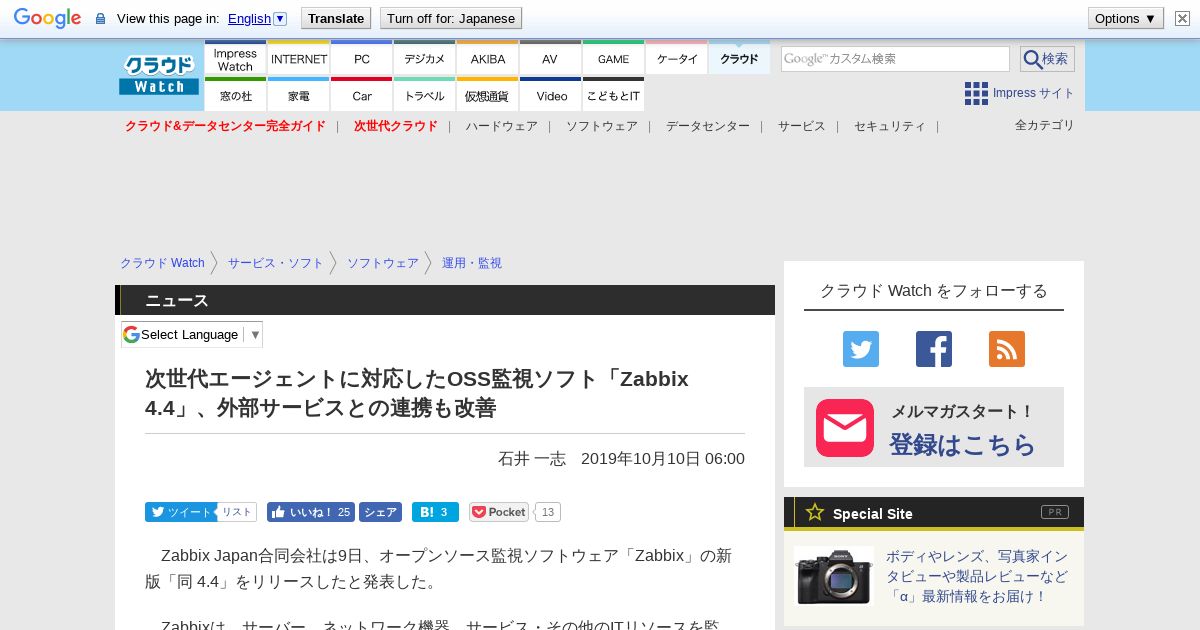Click the Cloud Watch logo
Screen dimensions: 1200x630
[158, 75]
